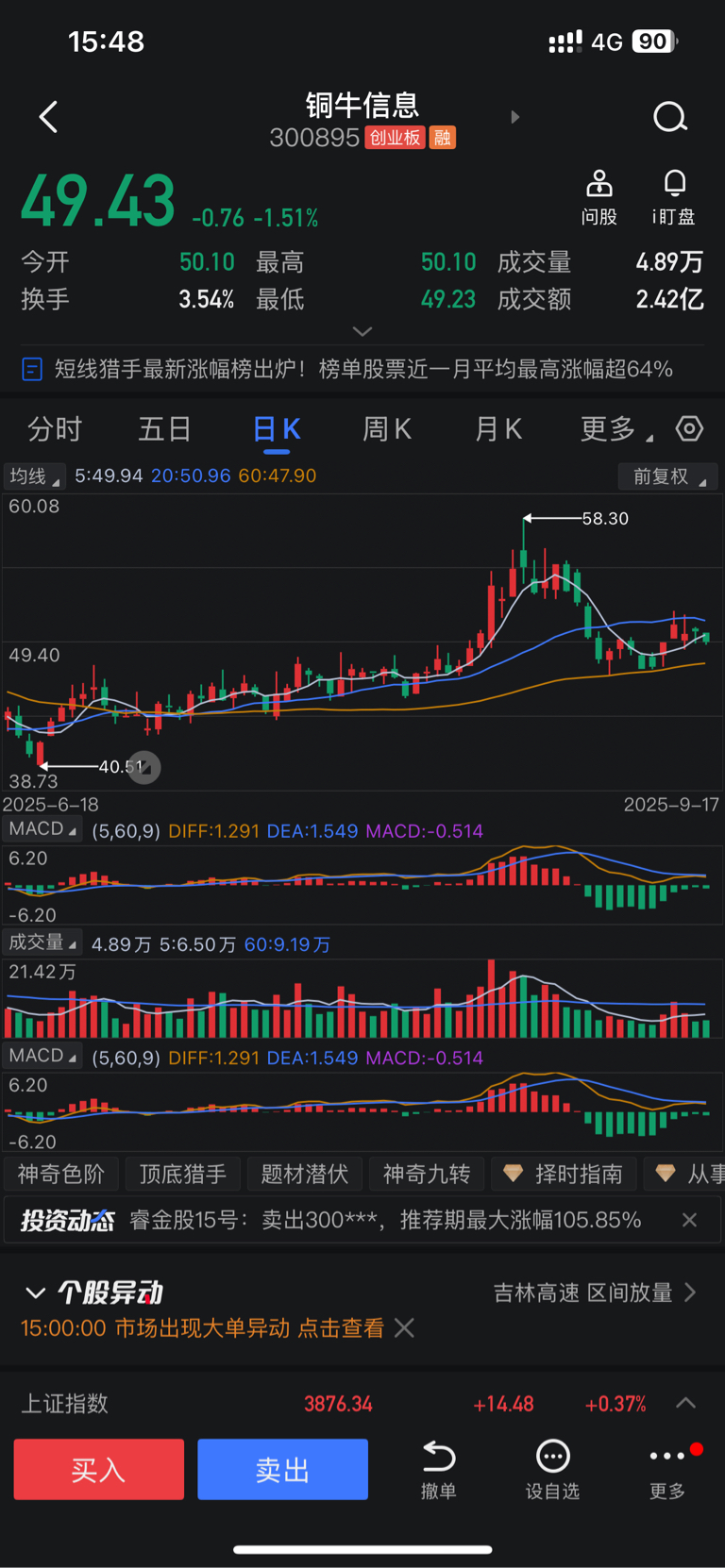The width and height of the screenshot is (725, 1568).
Task: Switch to next stock with right triangle
Action: pos(514,117)
